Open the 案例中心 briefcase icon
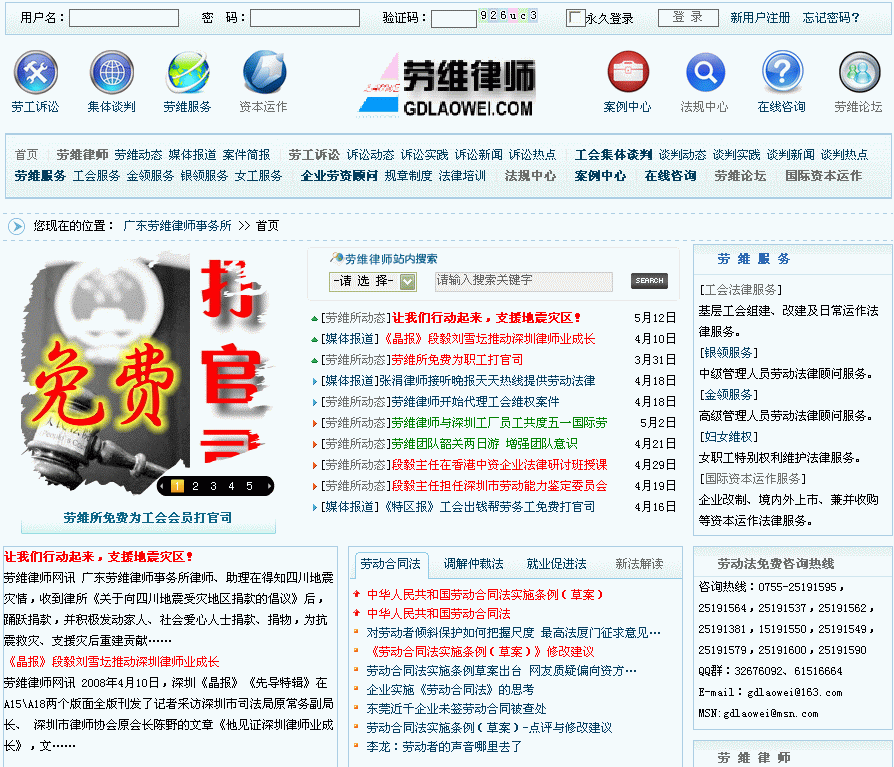The height and width of the screenshot is (767, 894). coord(628,73)
